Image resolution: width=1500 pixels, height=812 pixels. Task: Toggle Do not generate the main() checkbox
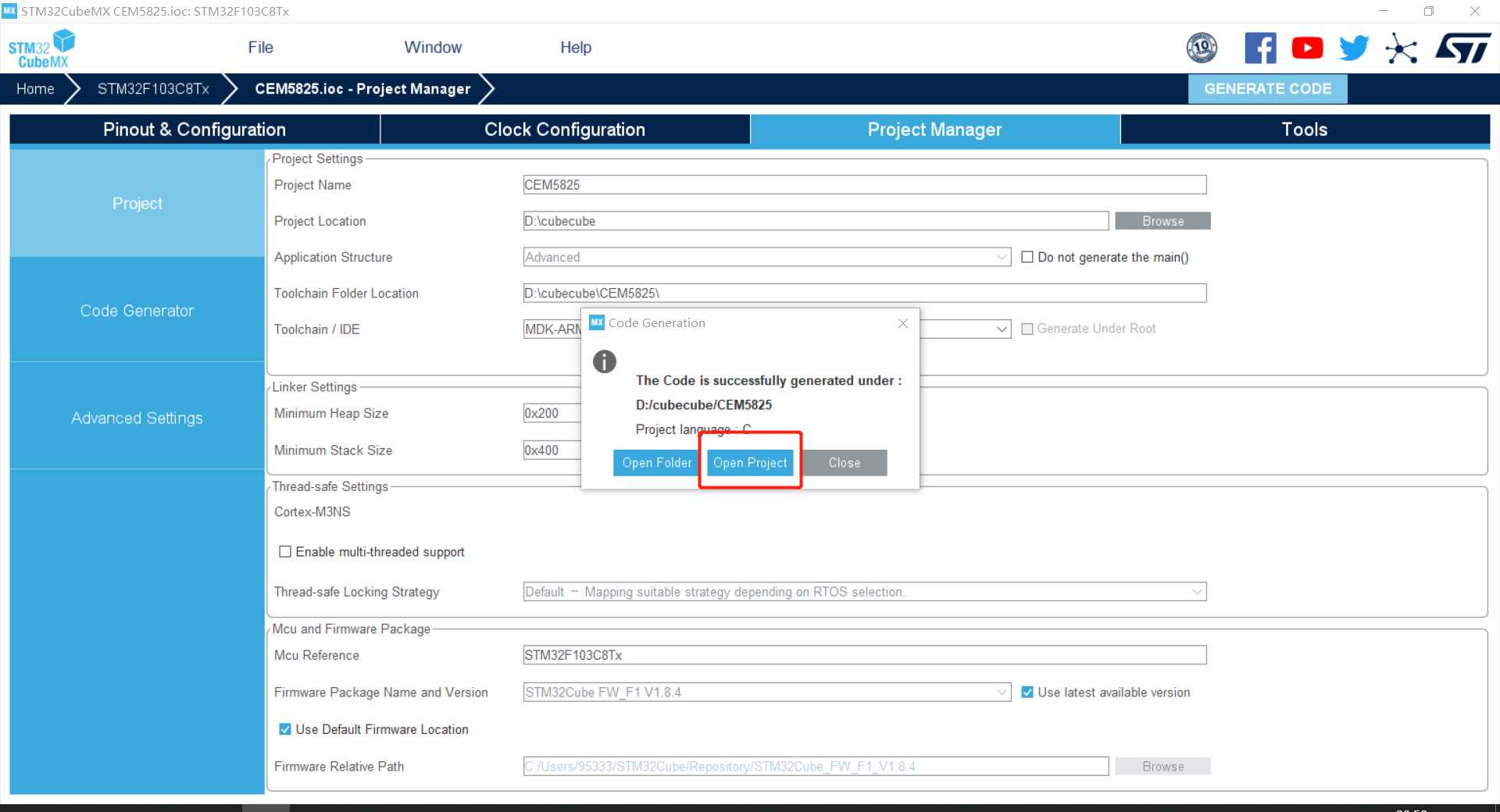(1027, 257)
